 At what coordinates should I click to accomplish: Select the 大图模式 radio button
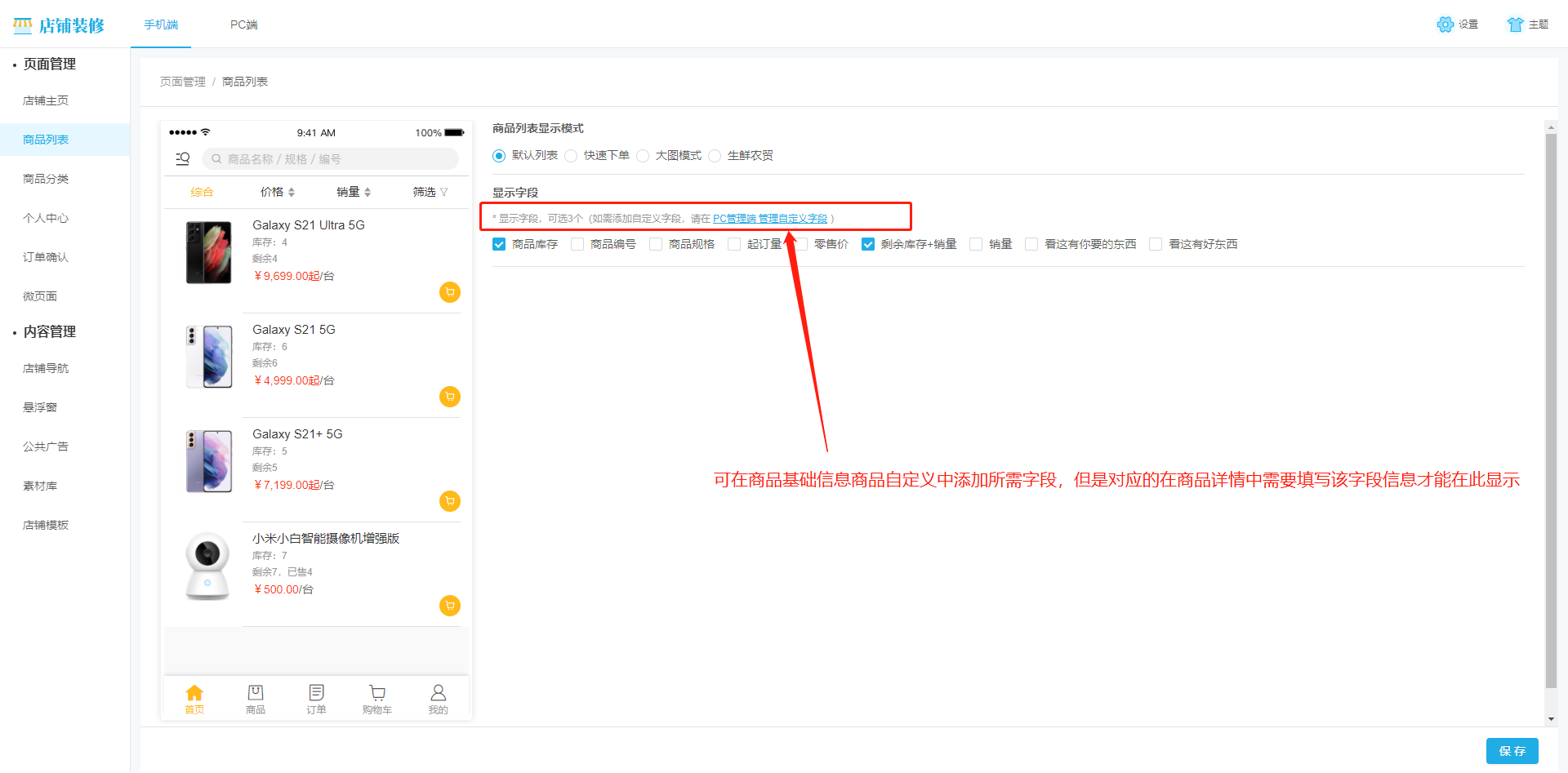pos(643,155)
